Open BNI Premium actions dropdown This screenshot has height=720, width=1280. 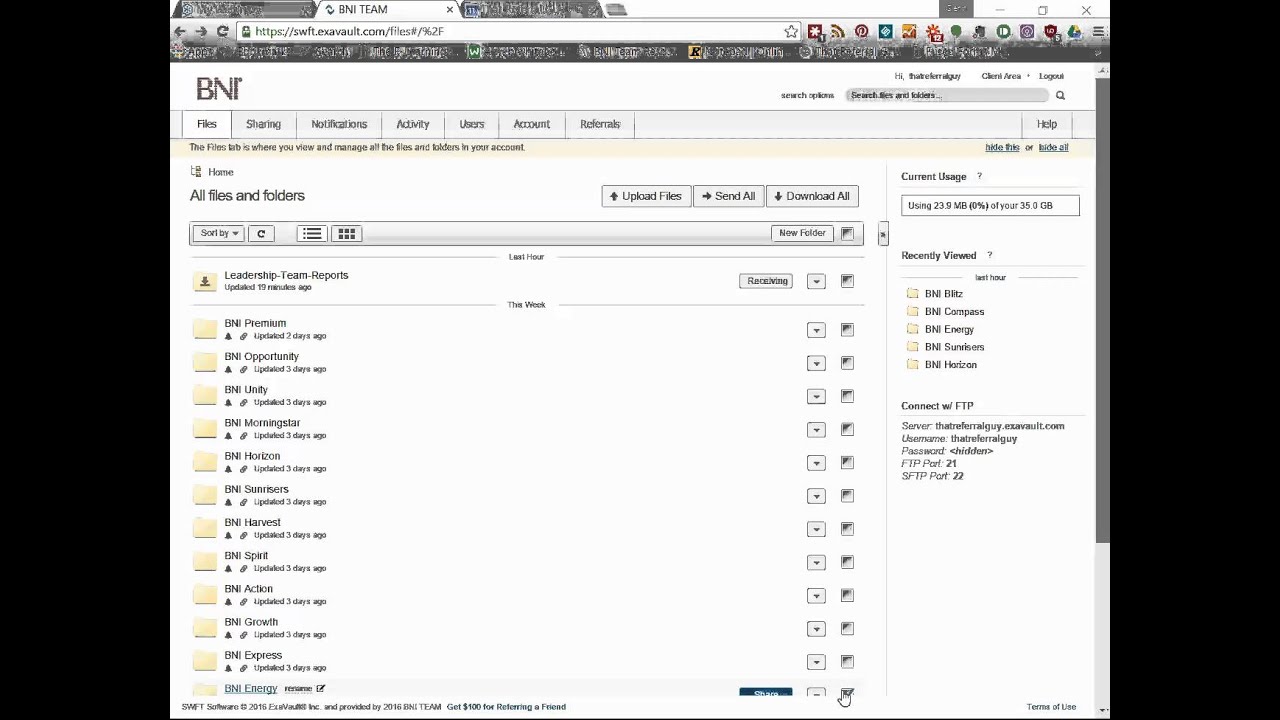[x=816, y=330]
